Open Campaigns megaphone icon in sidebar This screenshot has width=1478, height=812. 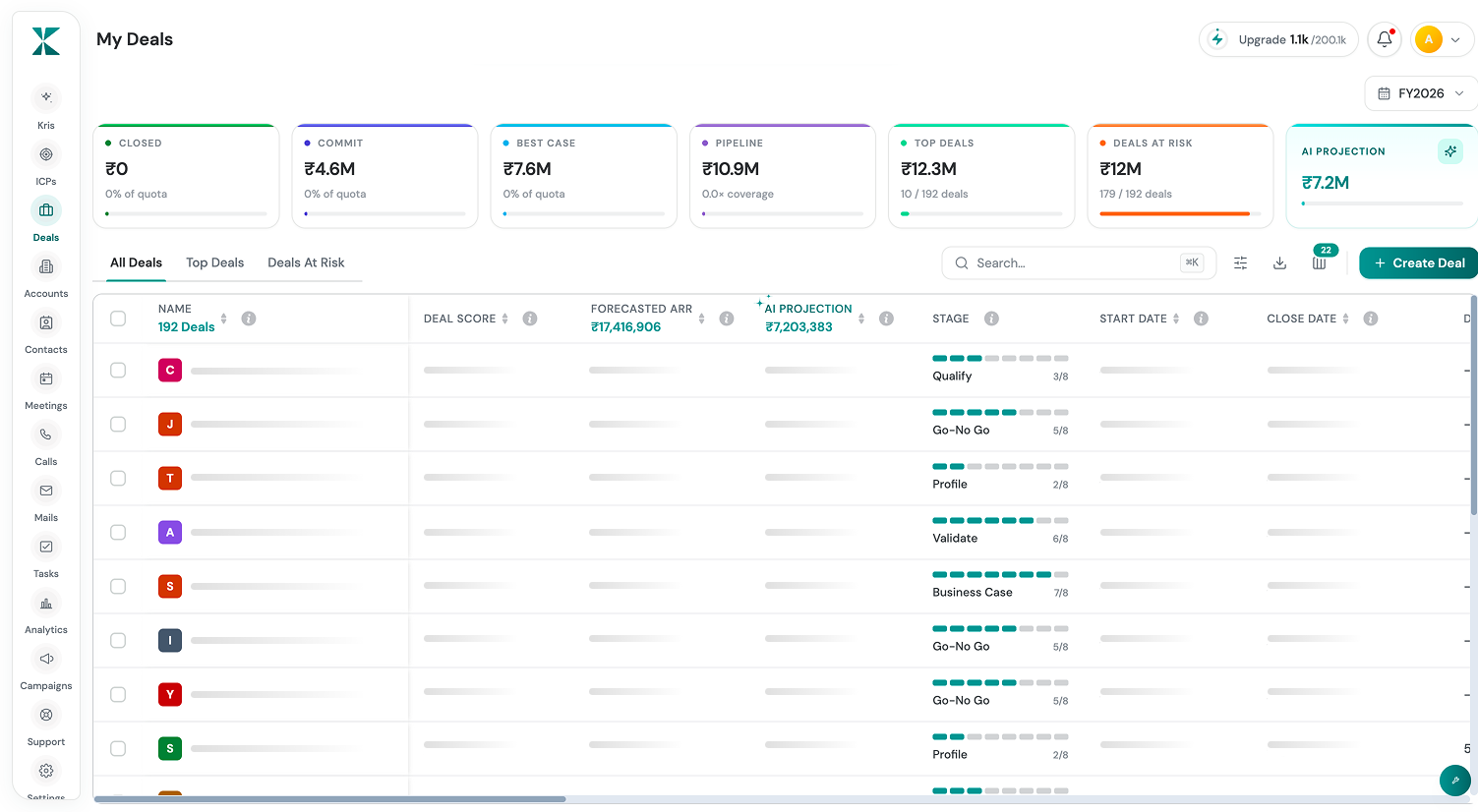pos(46,659)
